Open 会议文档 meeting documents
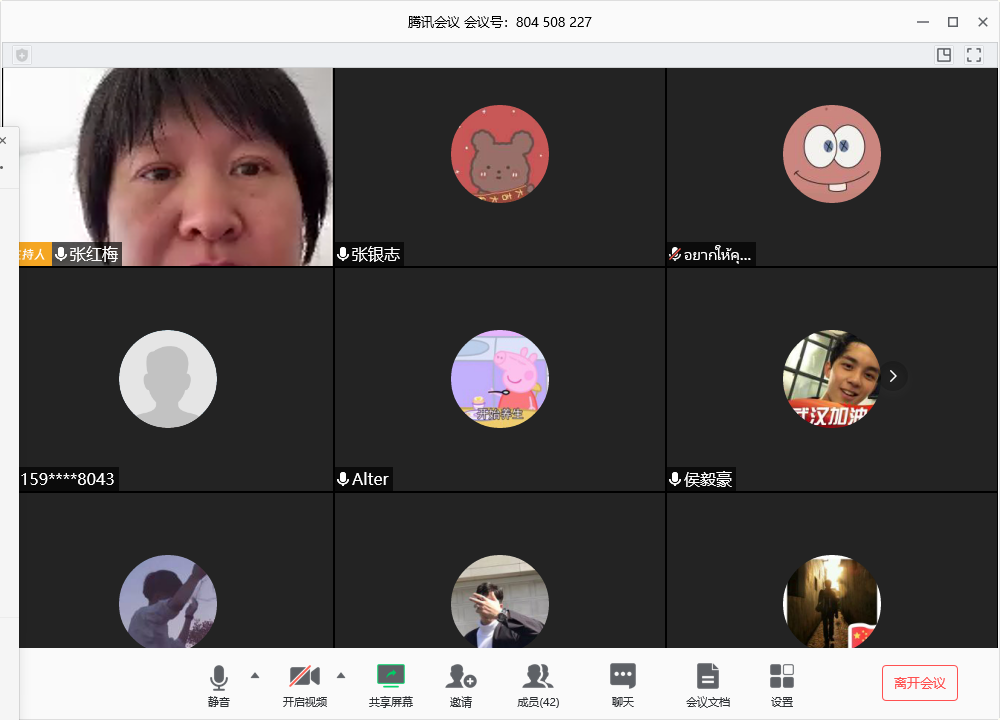The width and height of the screenshot is (1000, 720). click(x=707, y=684)
